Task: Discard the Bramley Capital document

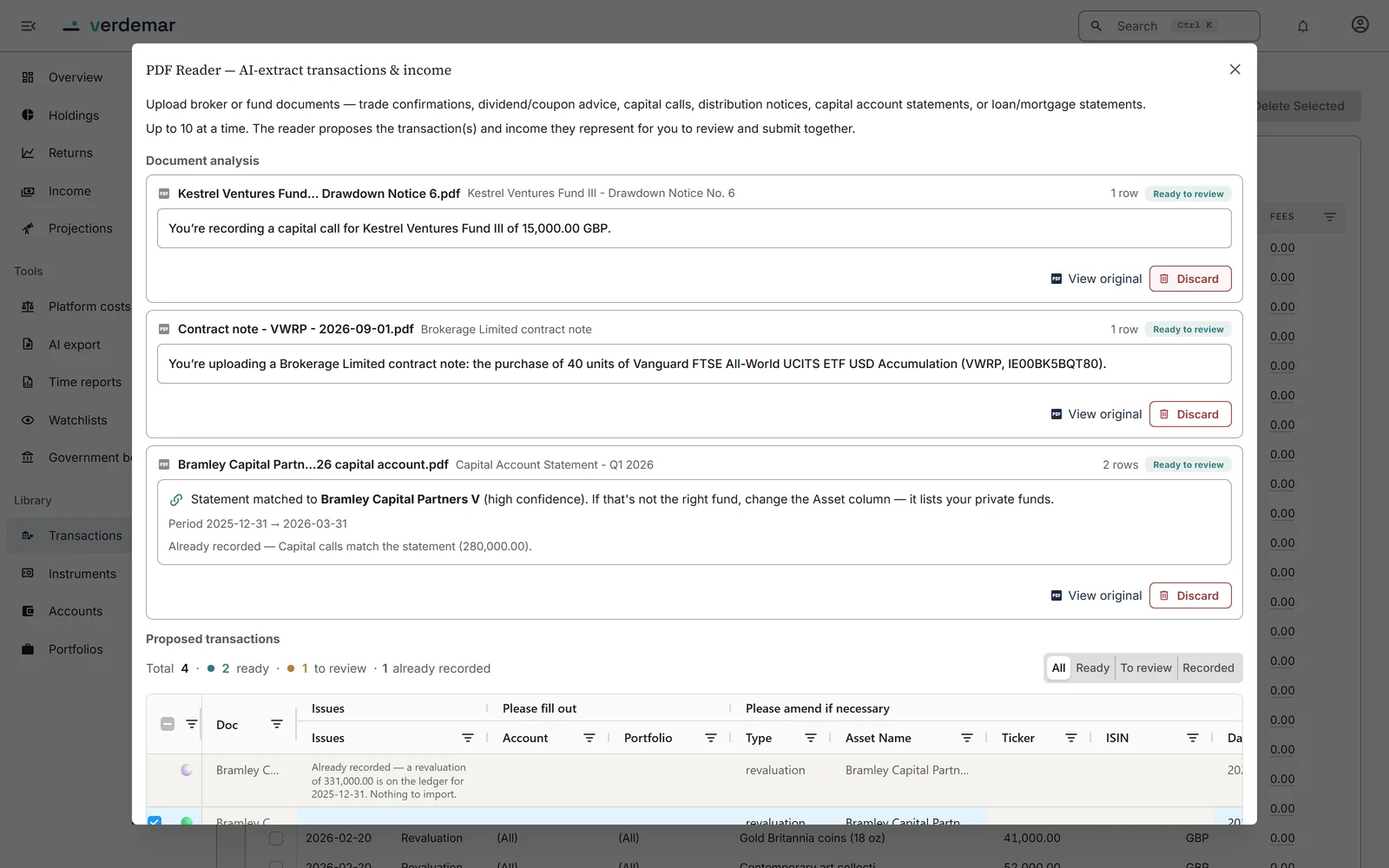Action: tap(1190, 595)
